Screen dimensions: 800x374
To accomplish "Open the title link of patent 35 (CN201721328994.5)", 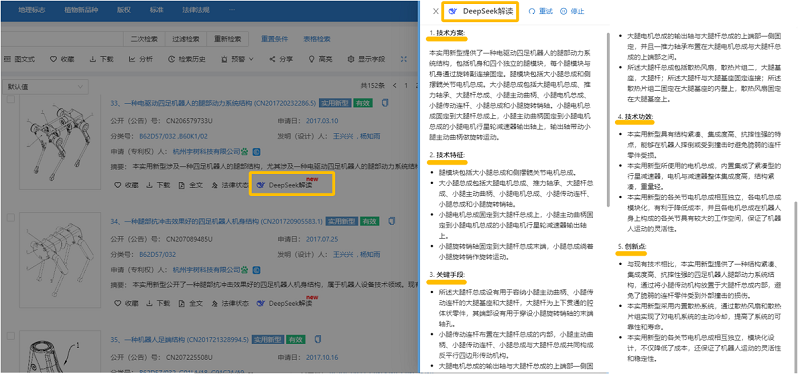I will 180,339.
